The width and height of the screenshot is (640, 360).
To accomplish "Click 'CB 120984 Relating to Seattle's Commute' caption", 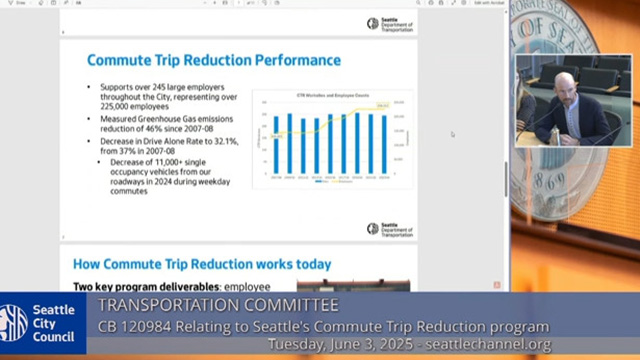I will click(x=324, y=327).
